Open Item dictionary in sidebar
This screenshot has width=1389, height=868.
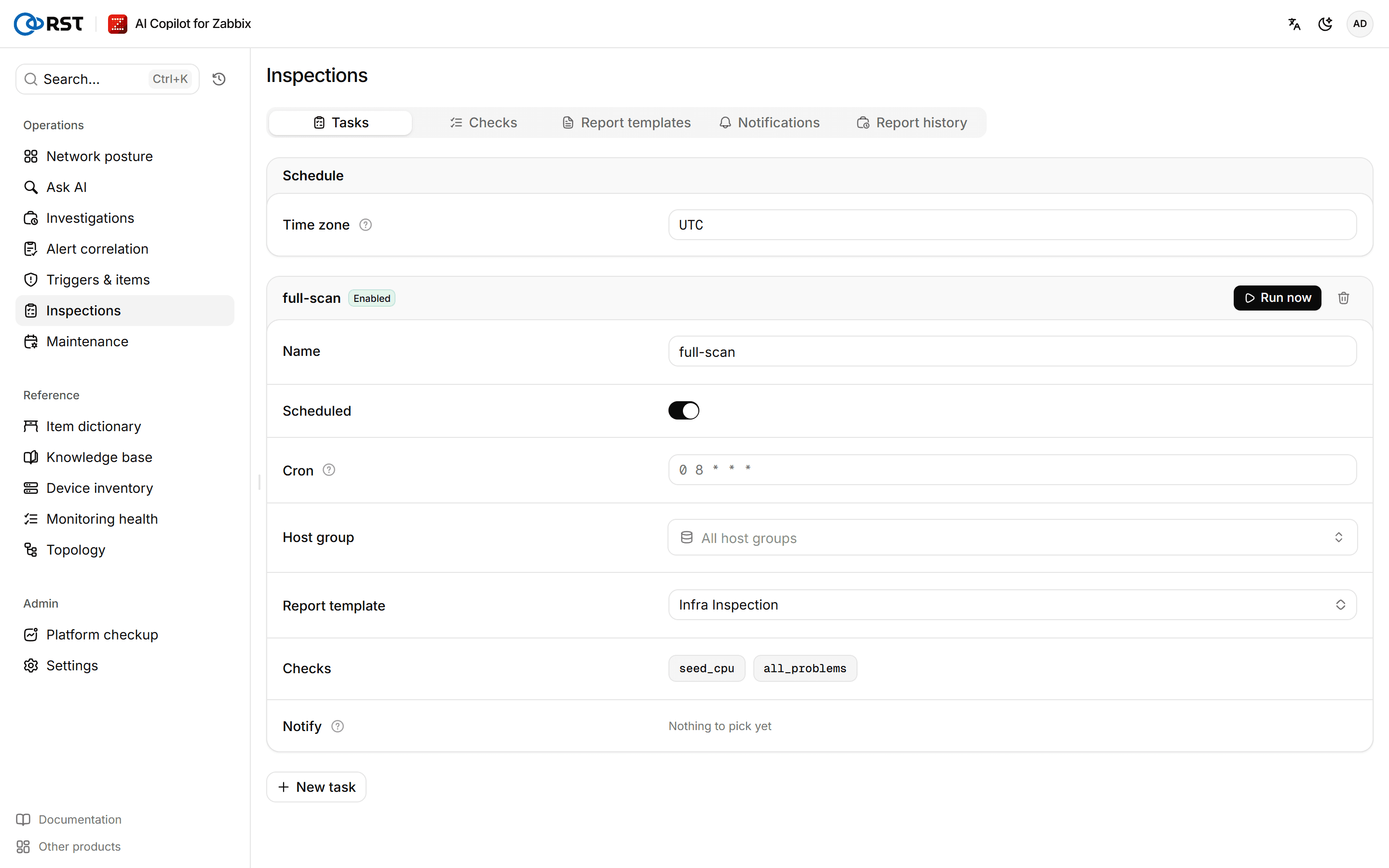click(125, 427)
